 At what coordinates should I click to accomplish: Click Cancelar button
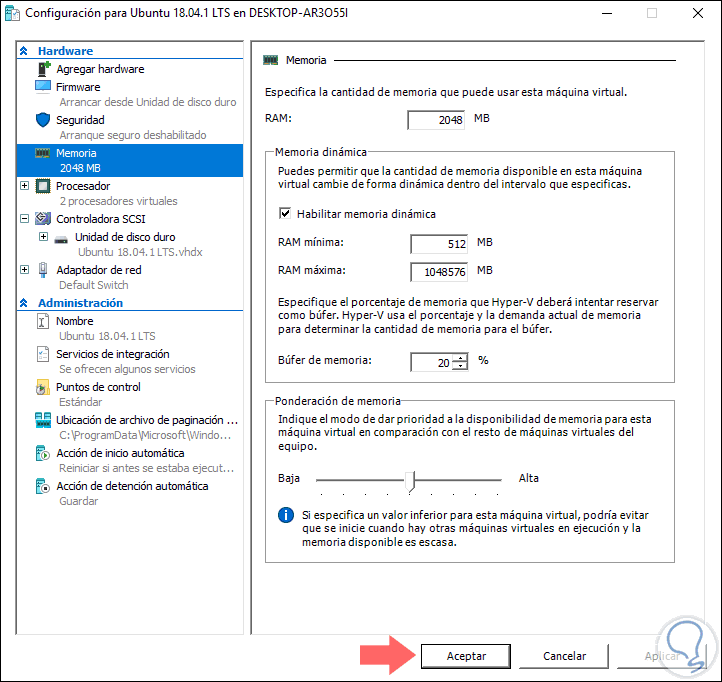coord(564,656)
